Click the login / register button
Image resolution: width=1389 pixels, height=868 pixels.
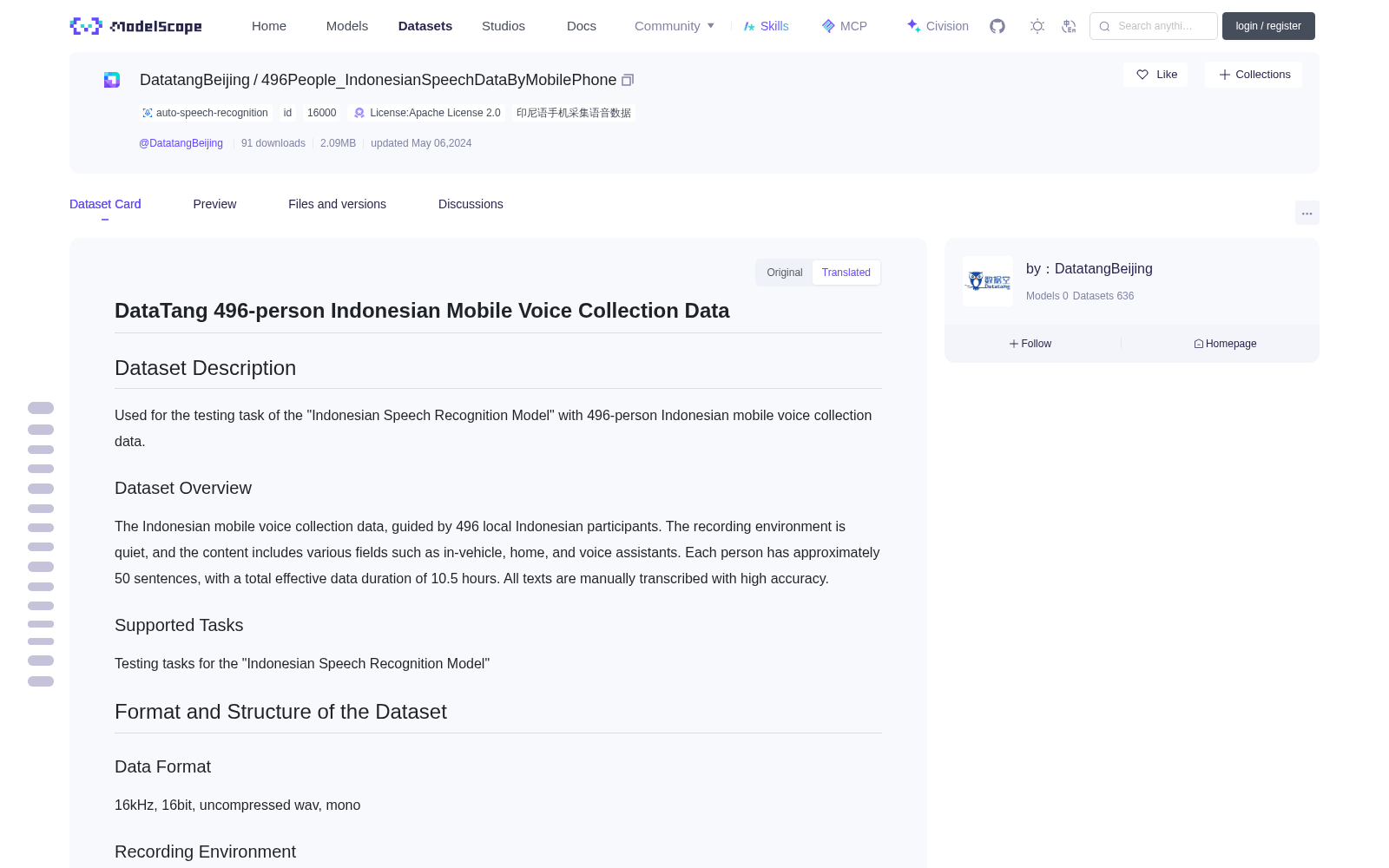click(1268, 26)
